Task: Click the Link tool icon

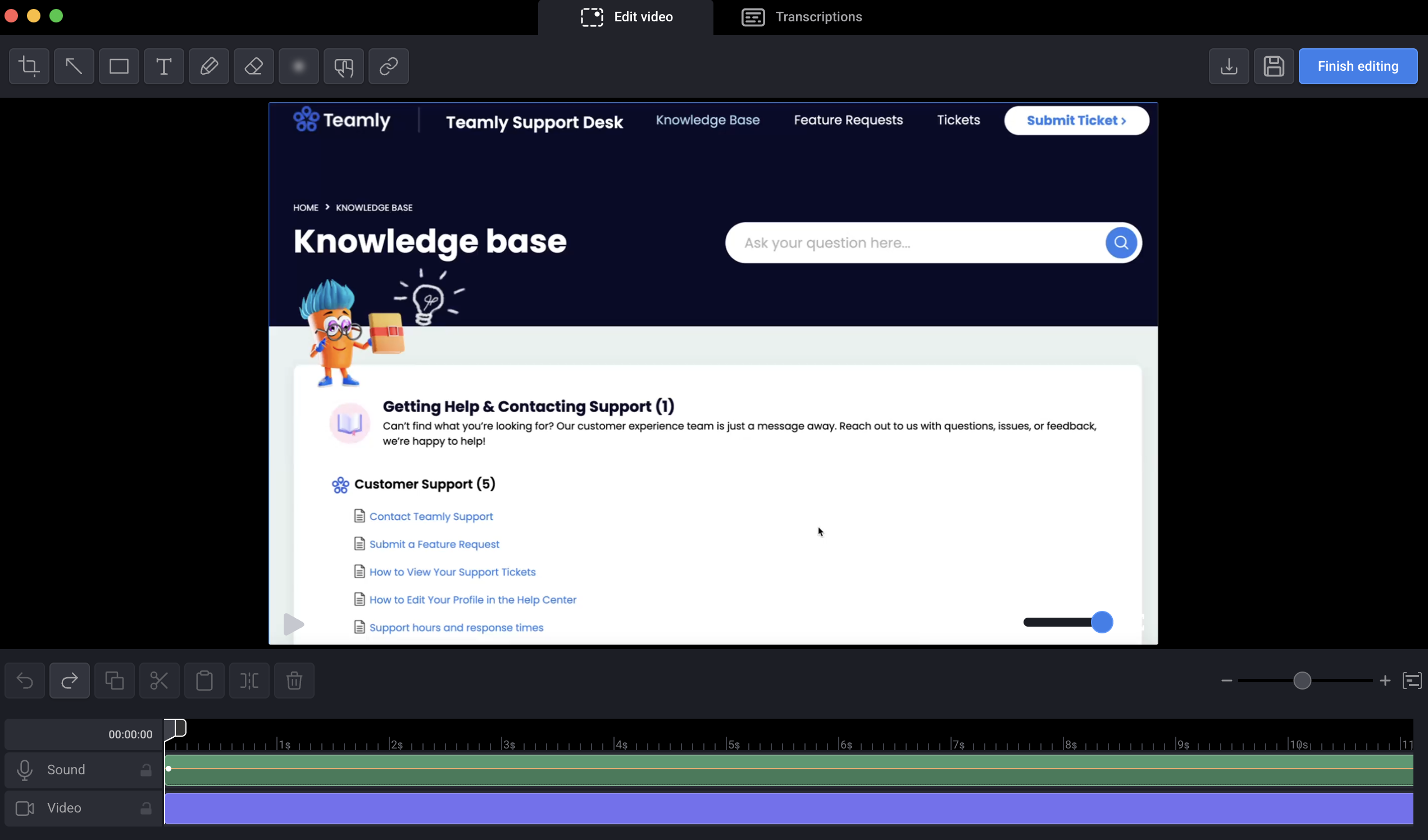Action: [x=388, y=66]
